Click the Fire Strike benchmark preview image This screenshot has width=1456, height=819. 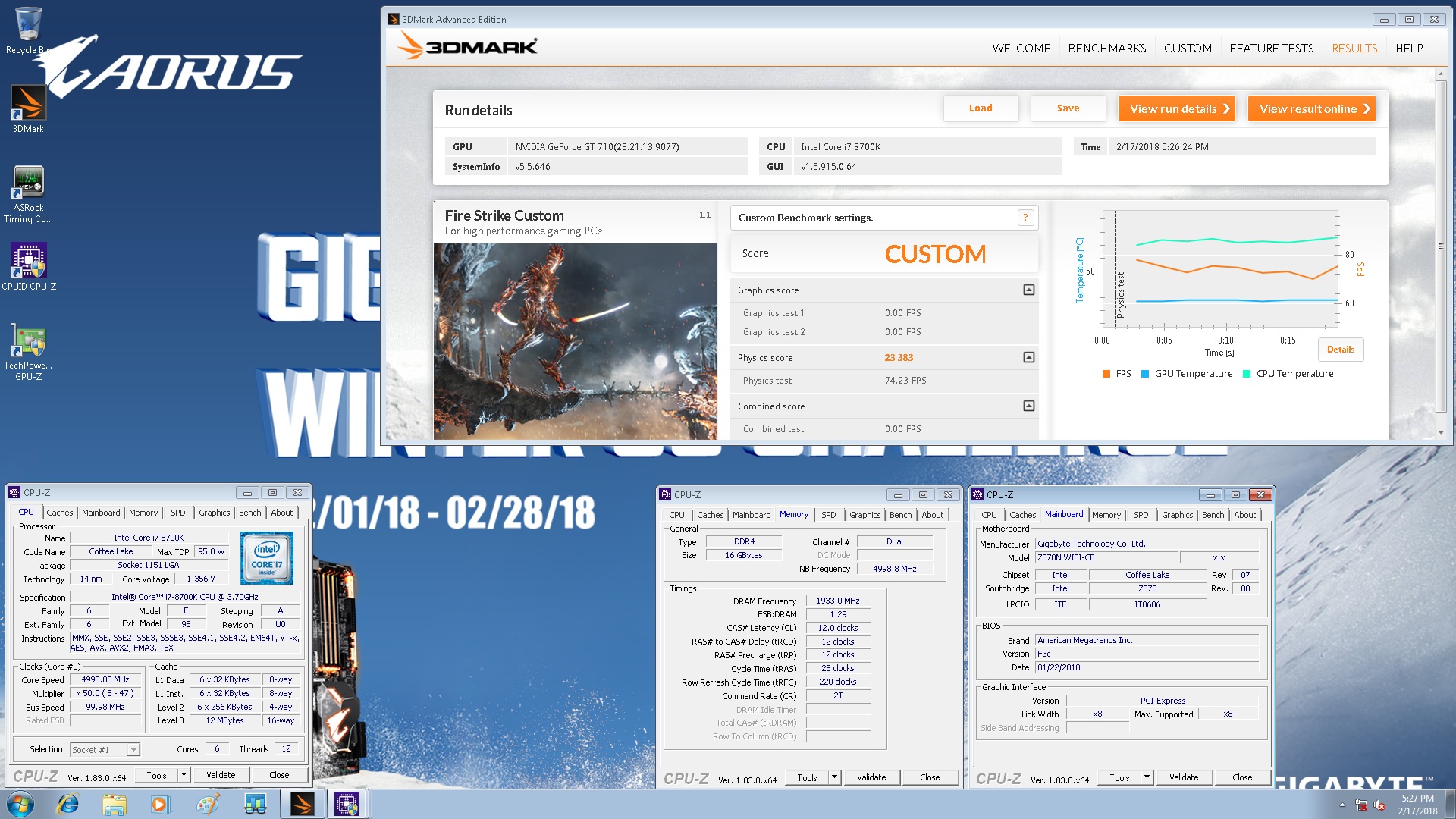click(575, 341)
